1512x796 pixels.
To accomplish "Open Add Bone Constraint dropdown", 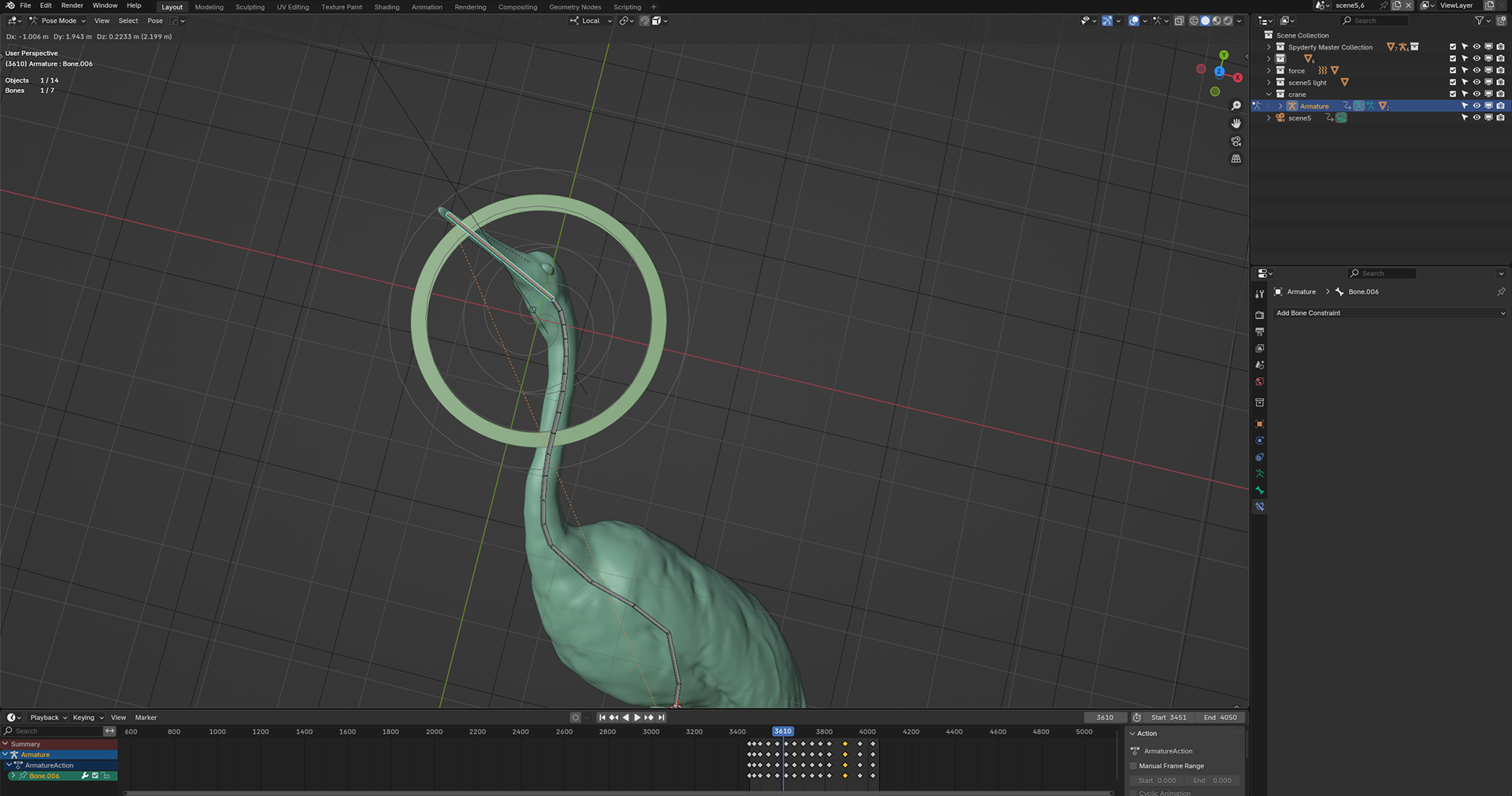I will tap(1389, 313).
